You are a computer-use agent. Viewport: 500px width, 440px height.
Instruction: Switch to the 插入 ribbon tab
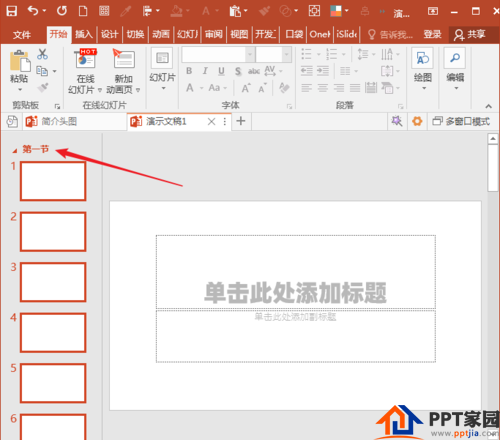83,34
